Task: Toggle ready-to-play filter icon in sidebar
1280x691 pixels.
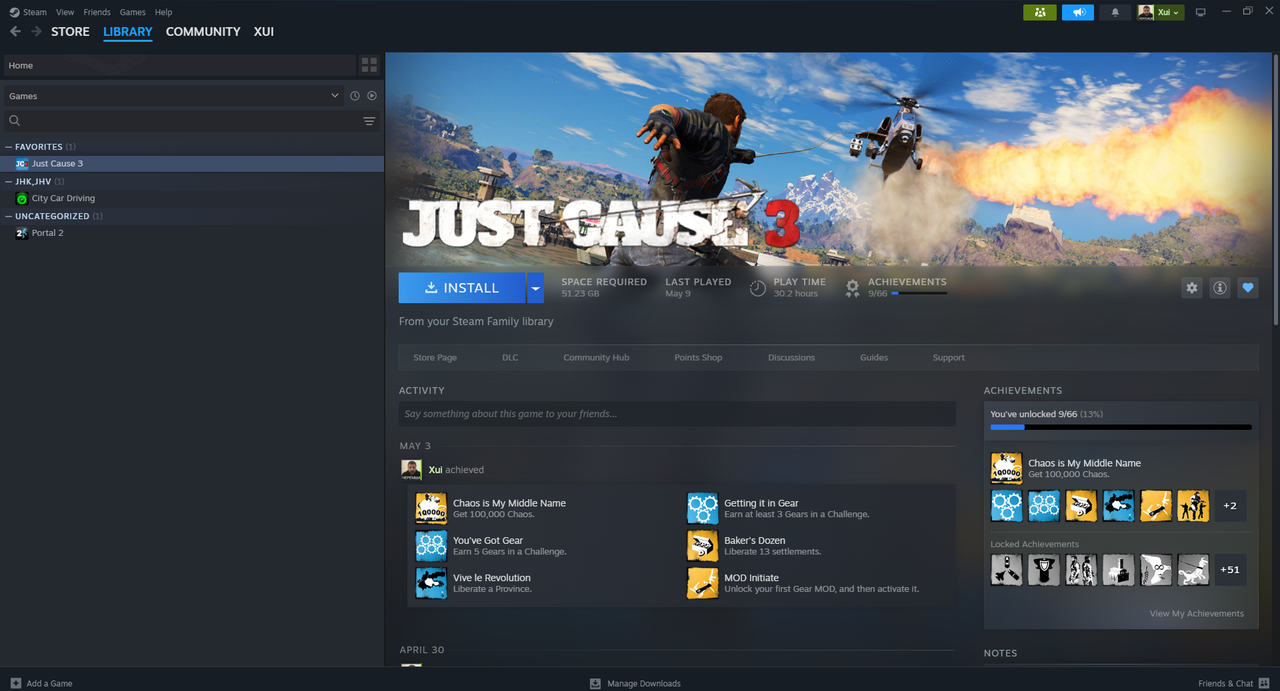Action: pyautogui.click(x=372, y=96)
